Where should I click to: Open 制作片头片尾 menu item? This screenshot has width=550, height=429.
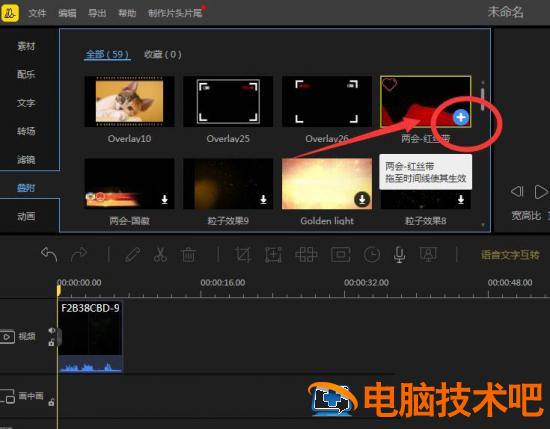tap(175, 13)
